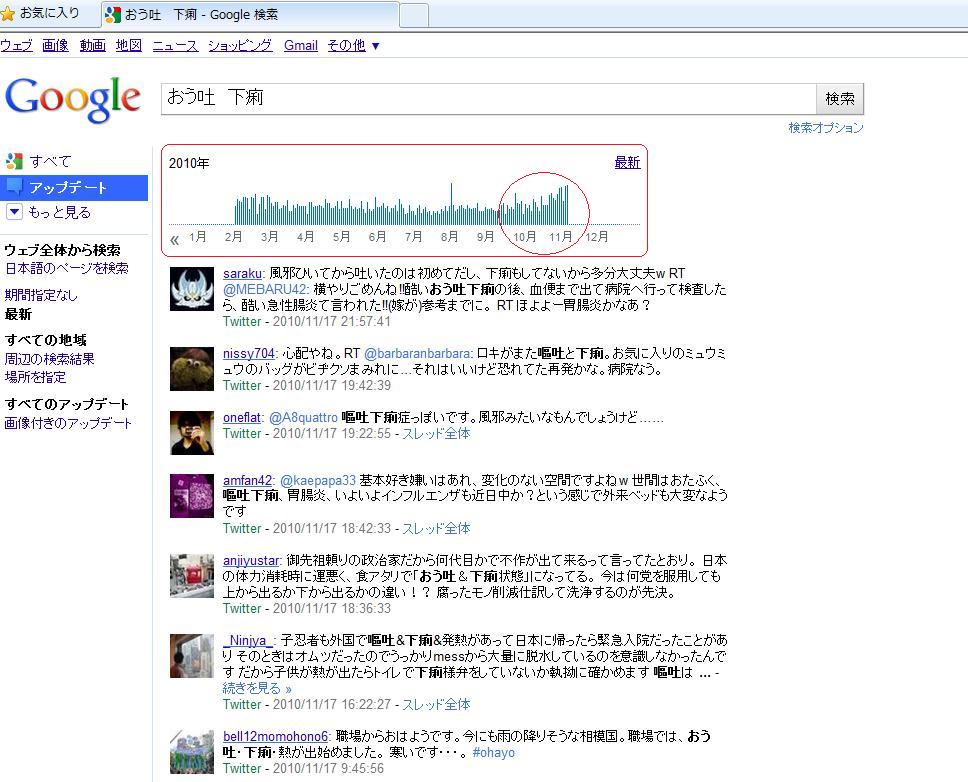Open the 画像 navigation link
968x782 pixels.
pos(56,46)
